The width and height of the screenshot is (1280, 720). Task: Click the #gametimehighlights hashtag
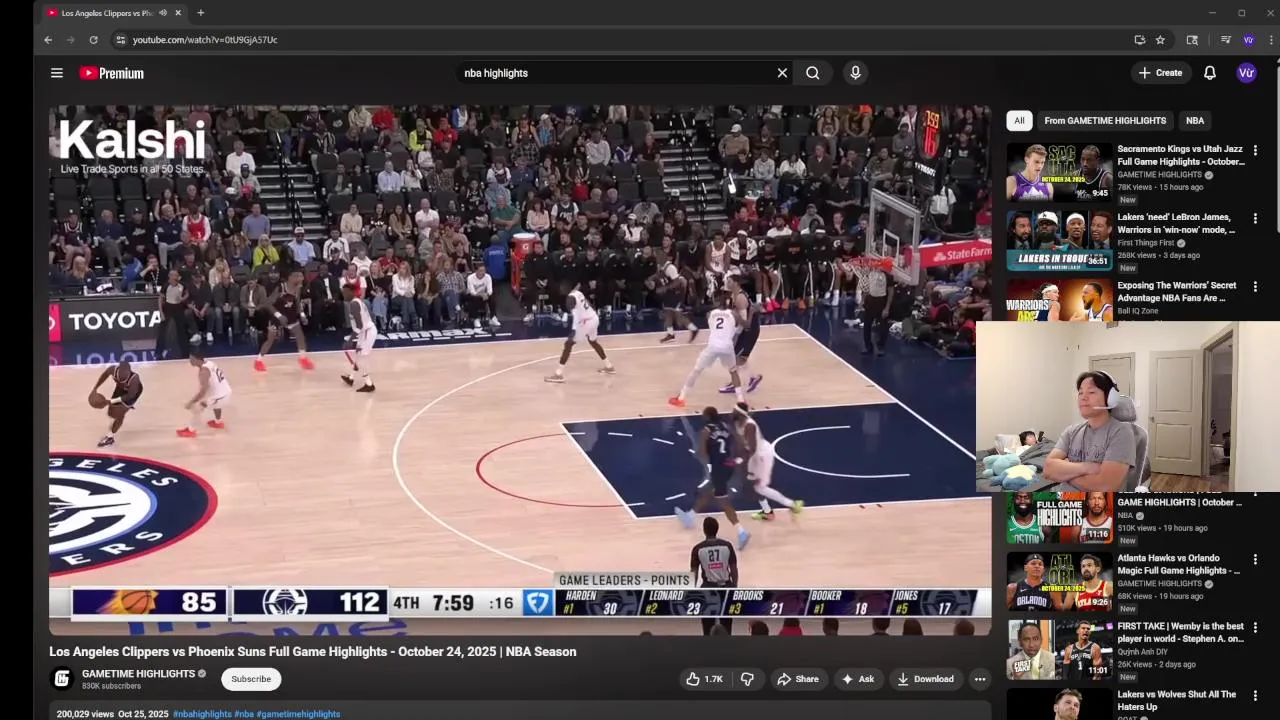(x=298, y=714)
